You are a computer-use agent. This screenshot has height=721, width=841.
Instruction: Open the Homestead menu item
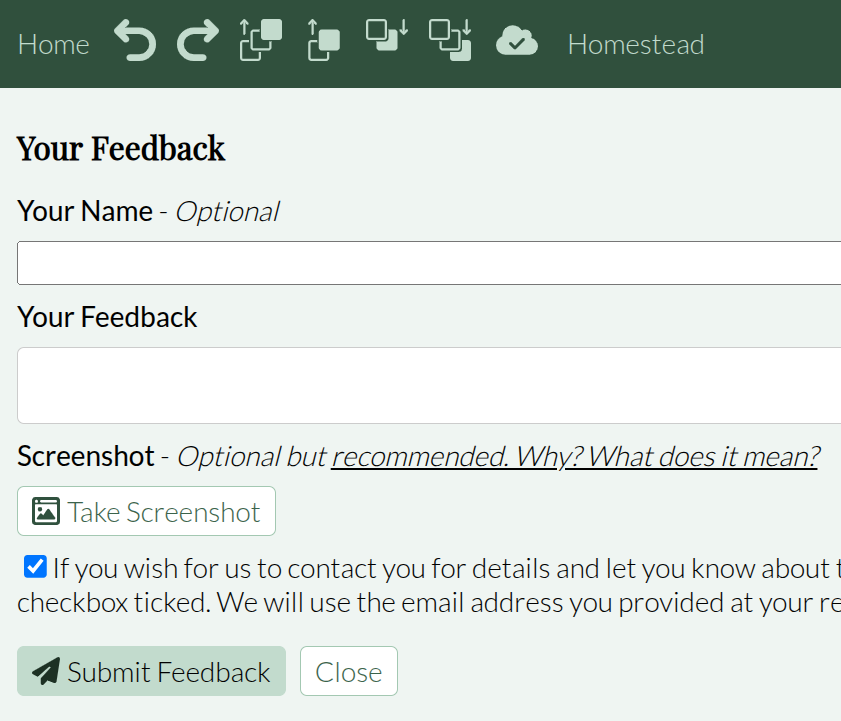(x=636, y=45)
